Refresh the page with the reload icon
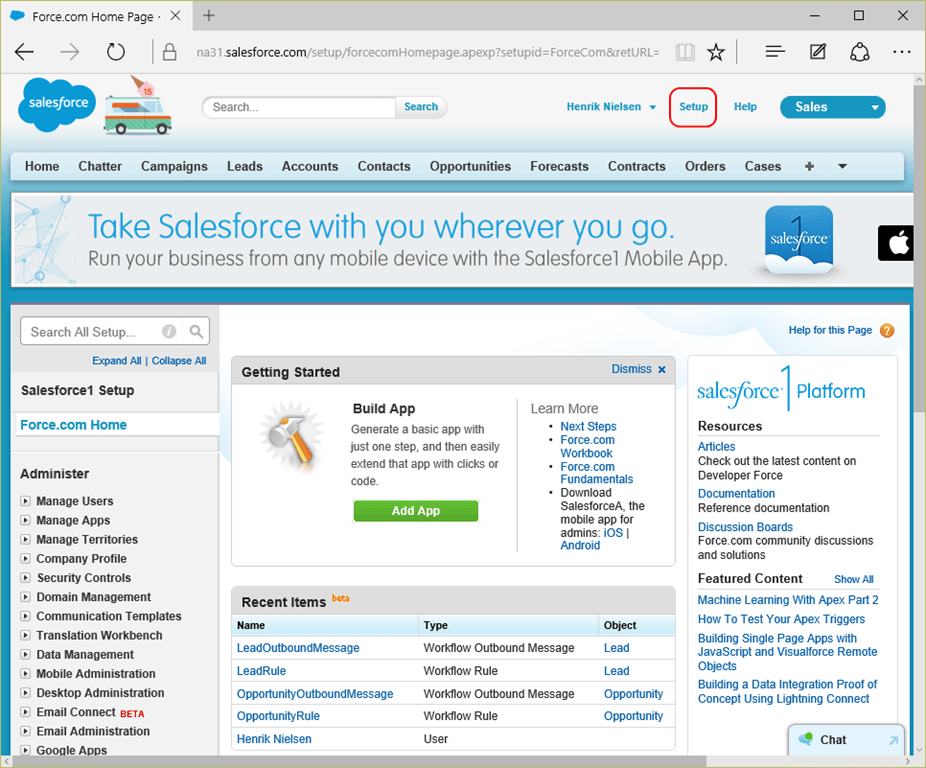 tap(116, 52)
